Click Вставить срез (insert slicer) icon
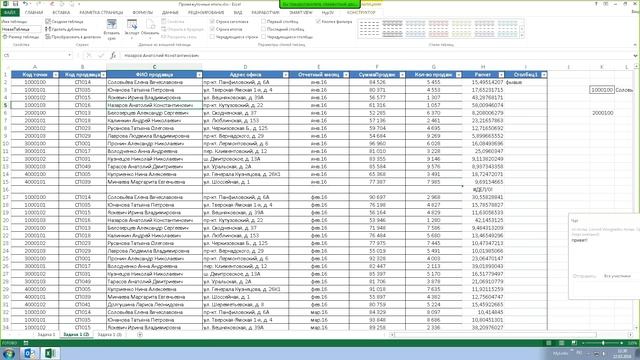Image resolution: width=640 pixels, height=360 pixels. pos(111,24)
